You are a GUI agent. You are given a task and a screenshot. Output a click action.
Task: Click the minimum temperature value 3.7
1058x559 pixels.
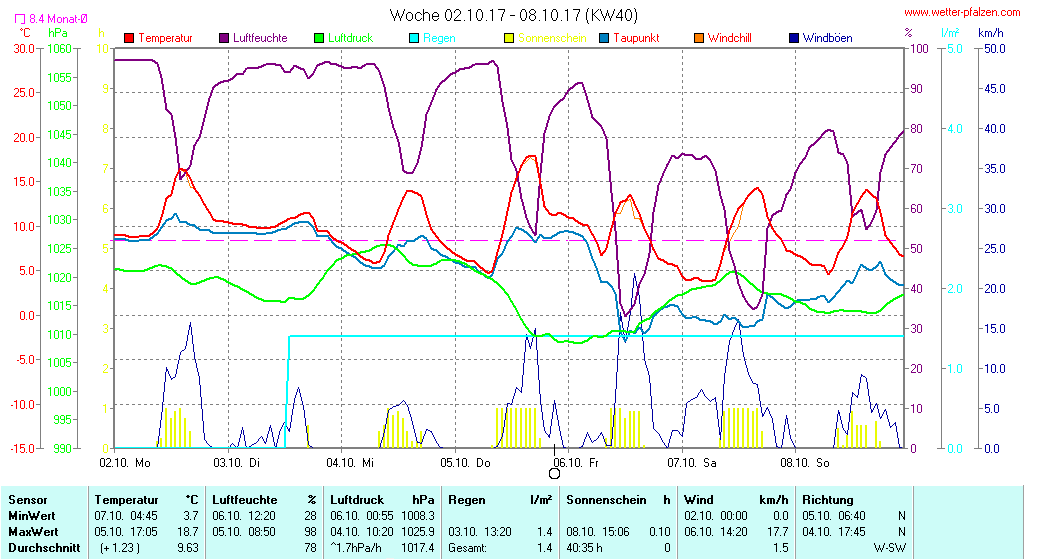click(x=191, y=516)
